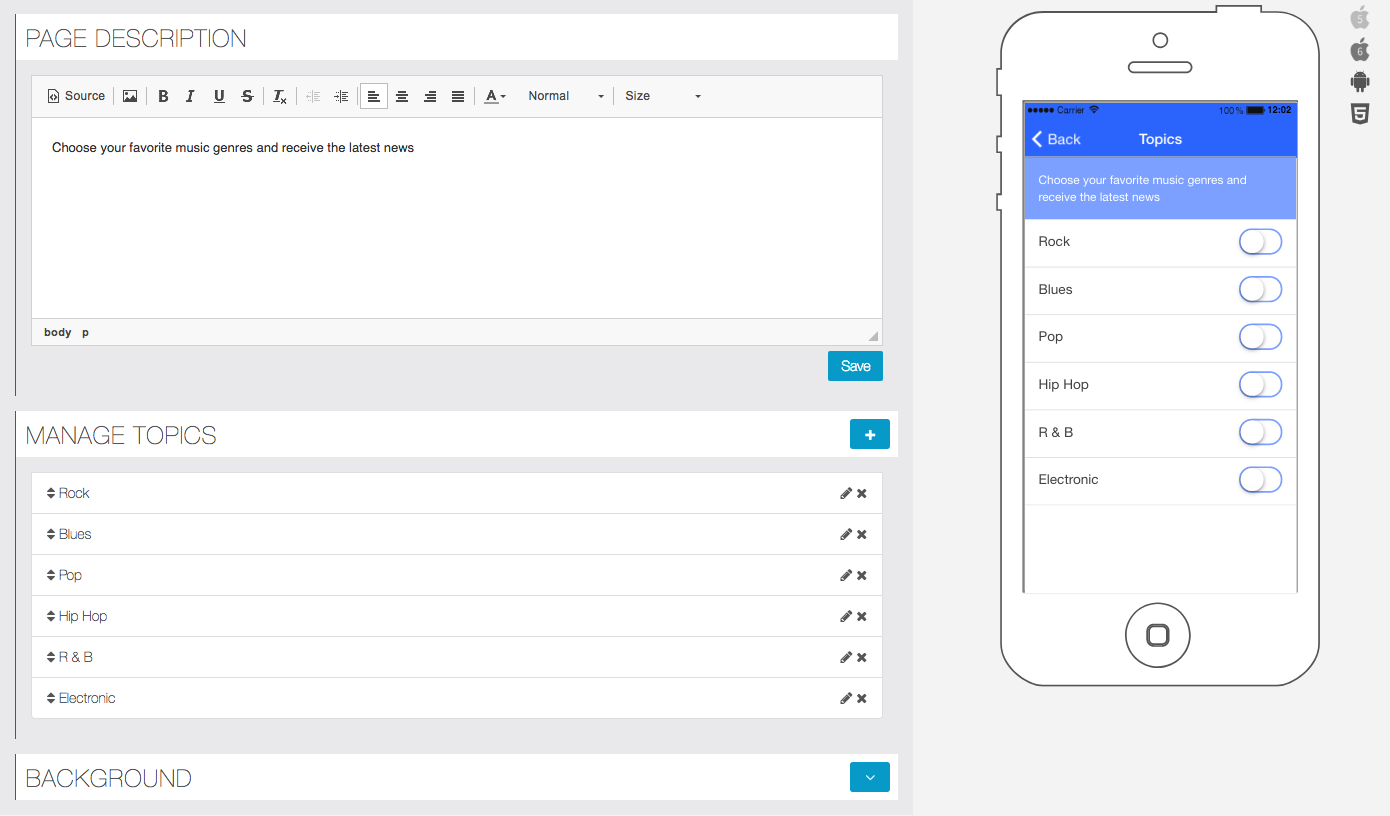Viewport: 1390px width, 816px height.
Task: Justify the text
Action: tap(458, 96)
